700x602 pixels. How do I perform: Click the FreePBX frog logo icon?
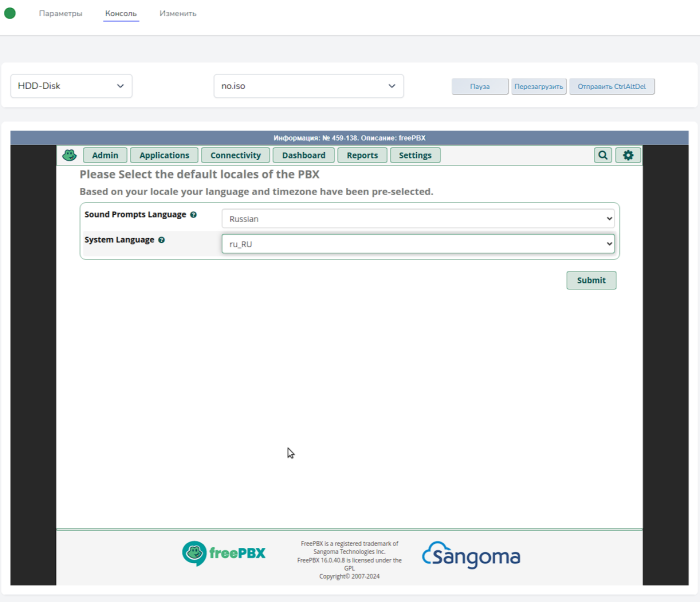click(69, 155)
